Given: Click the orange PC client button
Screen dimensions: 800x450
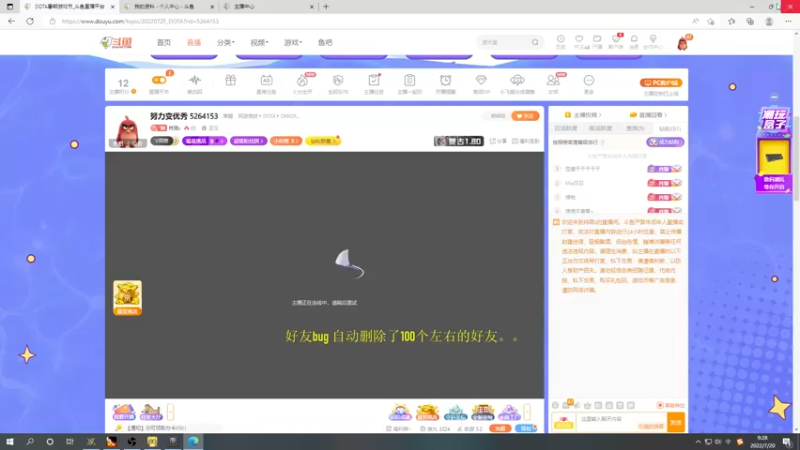Looking at the screenshot, I should click(x=661, y=83).
